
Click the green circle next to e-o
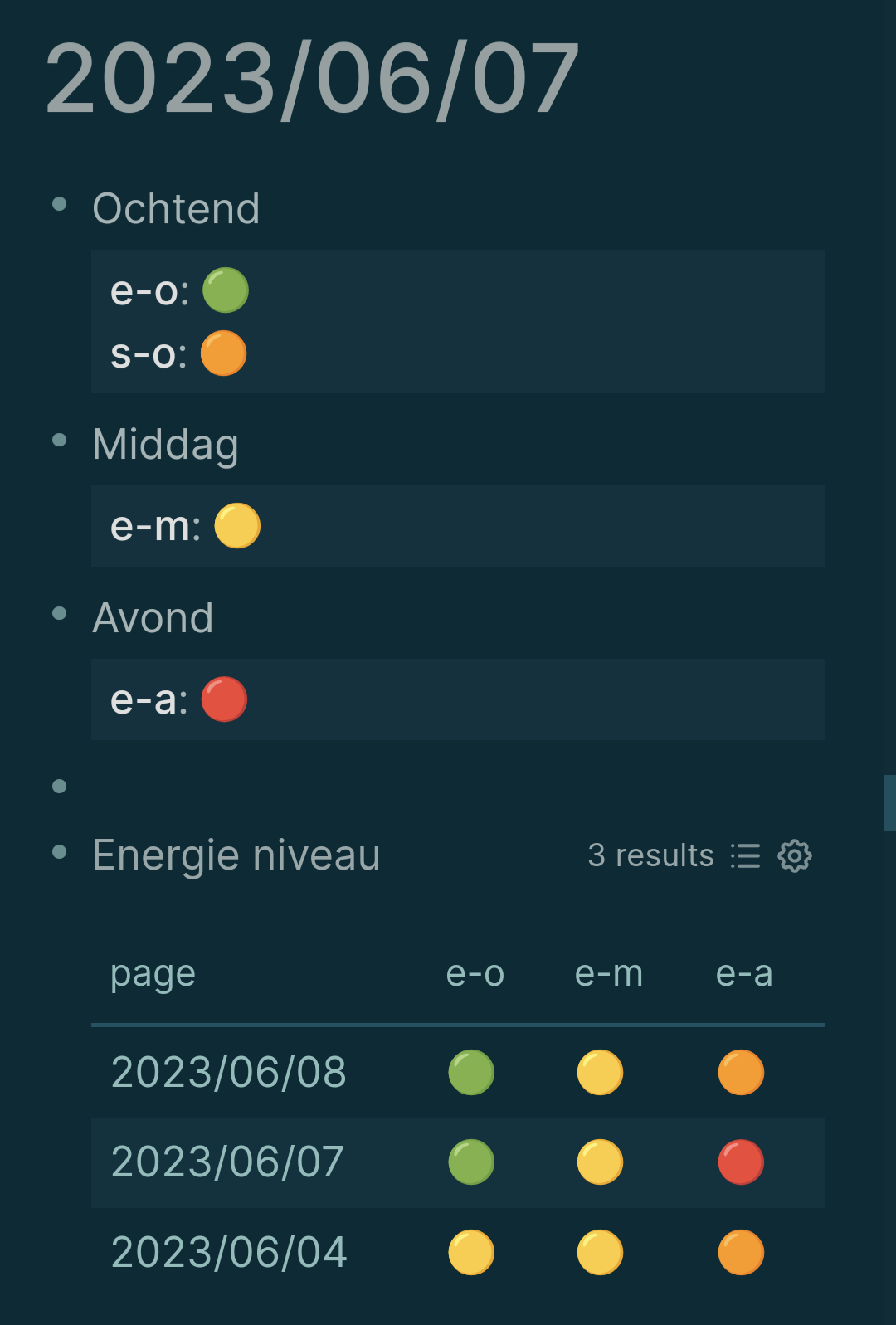tap(226, 290)
